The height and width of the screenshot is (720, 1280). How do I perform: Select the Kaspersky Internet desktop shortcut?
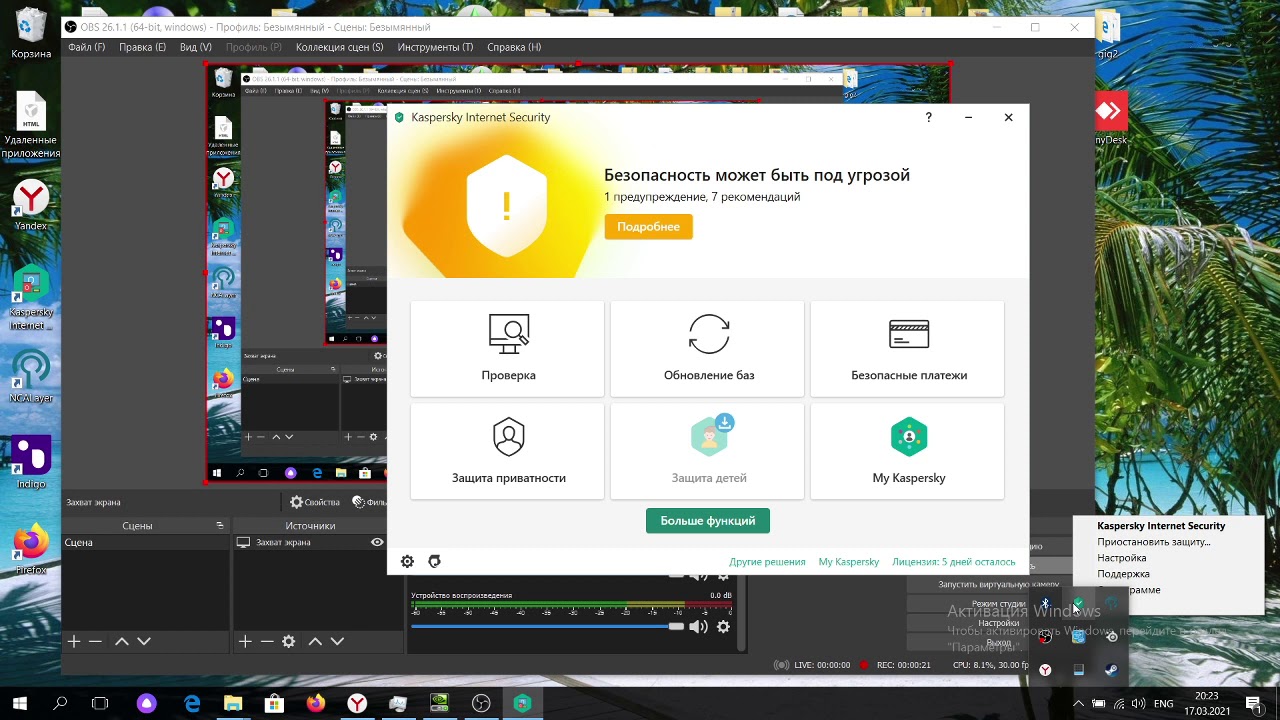[x=31, y=300]
